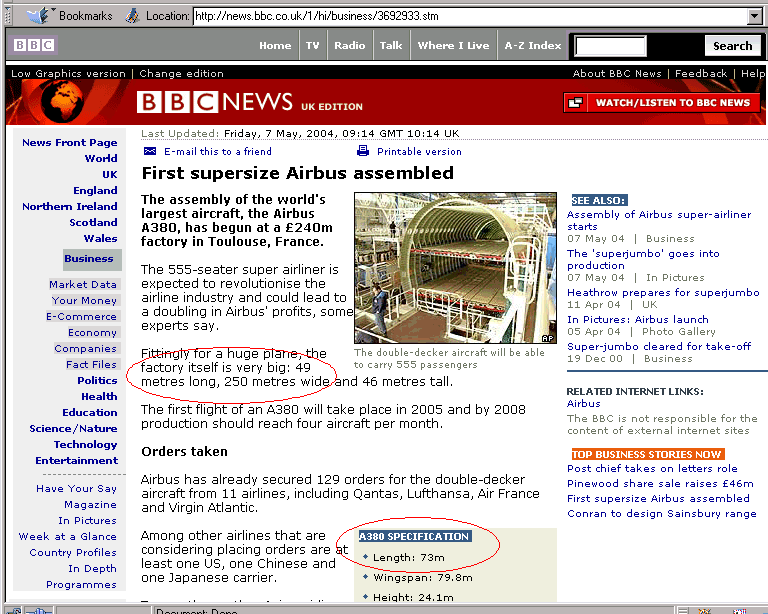Click the Bookmarks icon in the browser toolbar

pos(37,16)
